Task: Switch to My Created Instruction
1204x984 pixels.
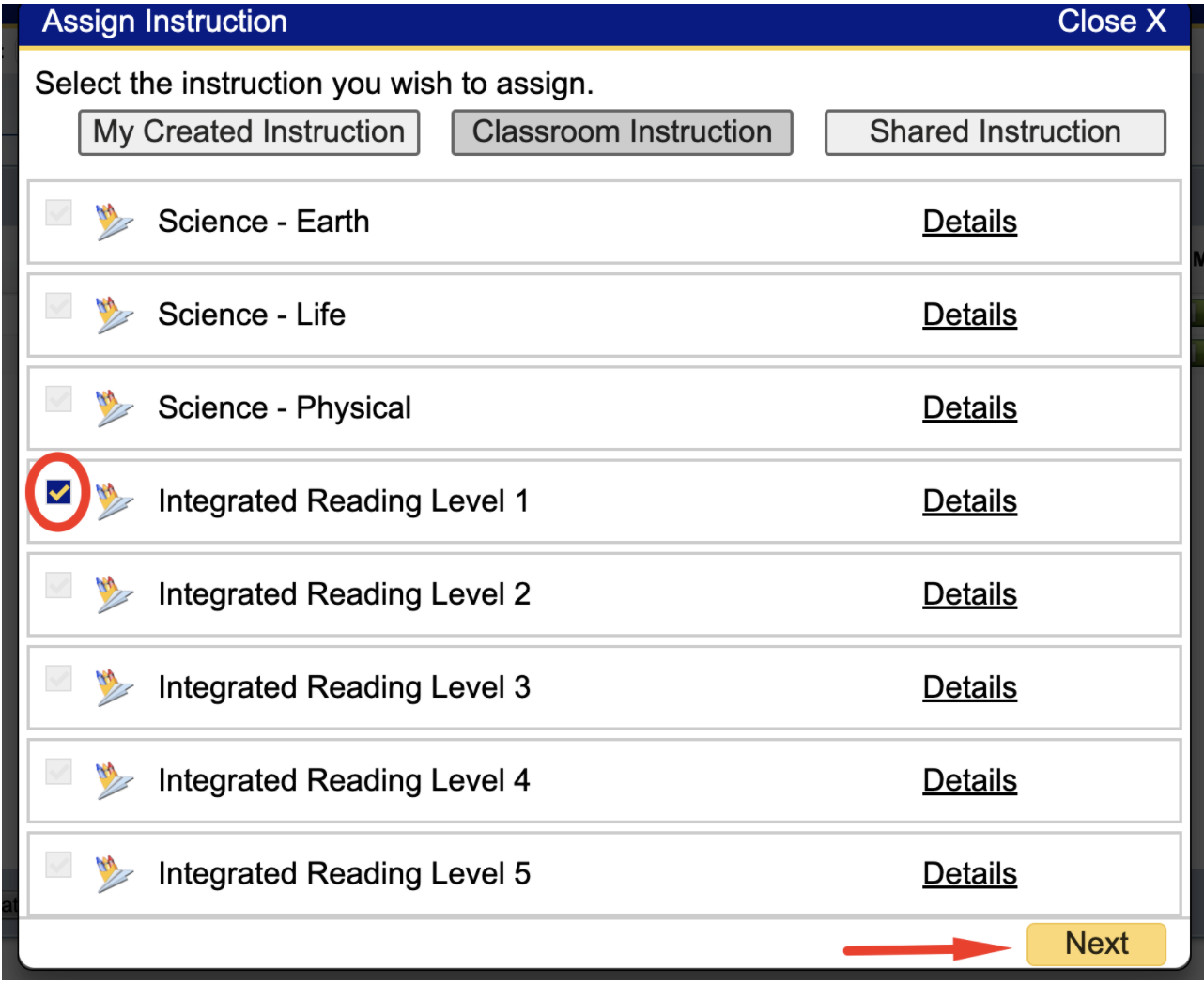Action: pos(247,131)
